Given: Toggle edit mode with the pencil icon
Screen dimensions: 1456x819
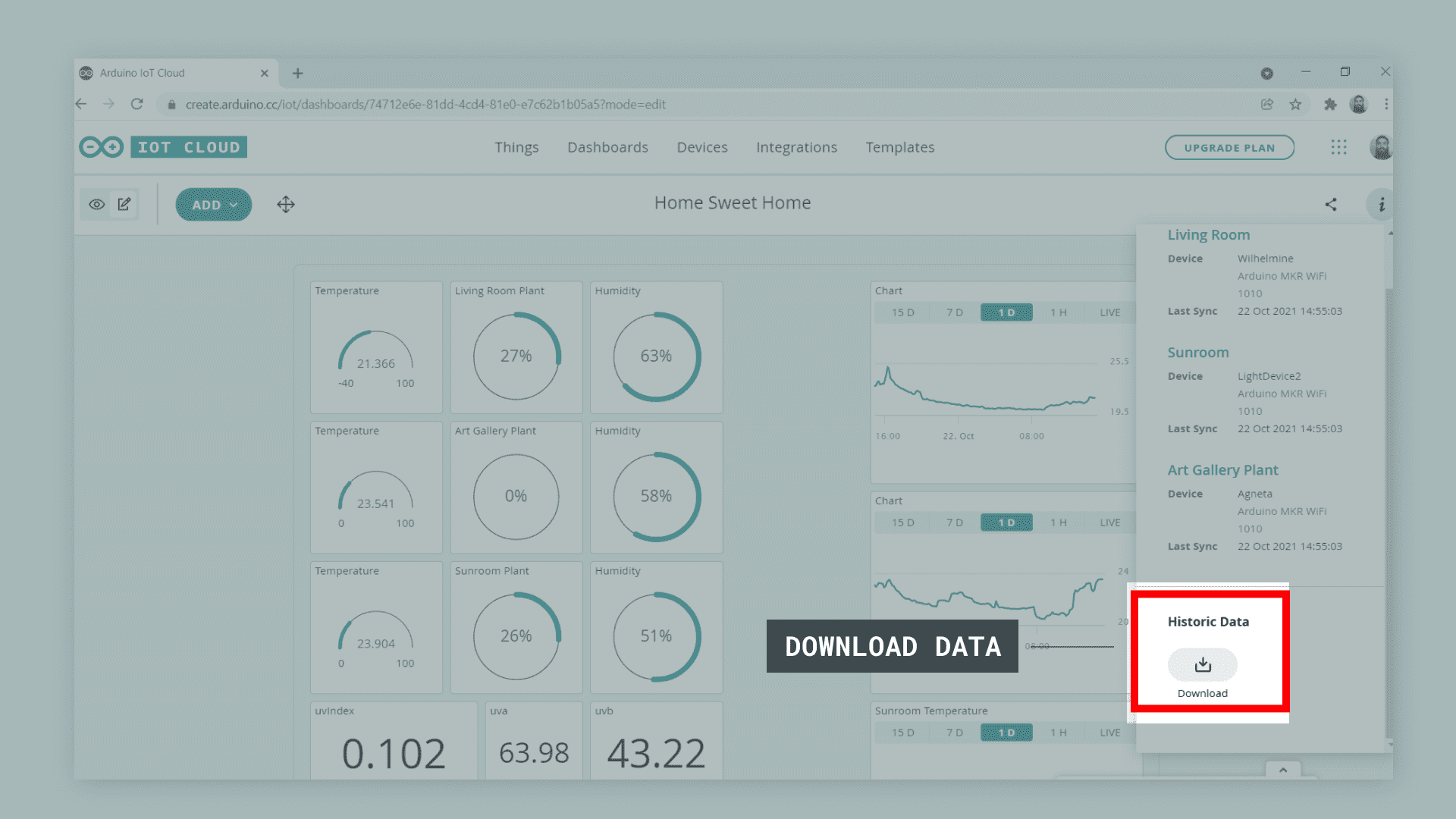Looking at the screenshot, I should click(x=124, y=205).
